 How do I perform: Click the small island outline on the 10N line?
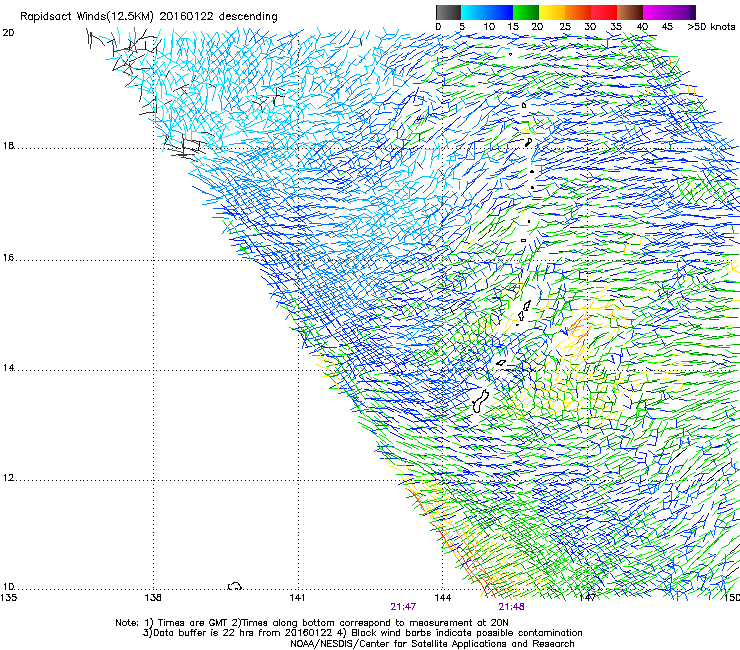tap(235, 586)
